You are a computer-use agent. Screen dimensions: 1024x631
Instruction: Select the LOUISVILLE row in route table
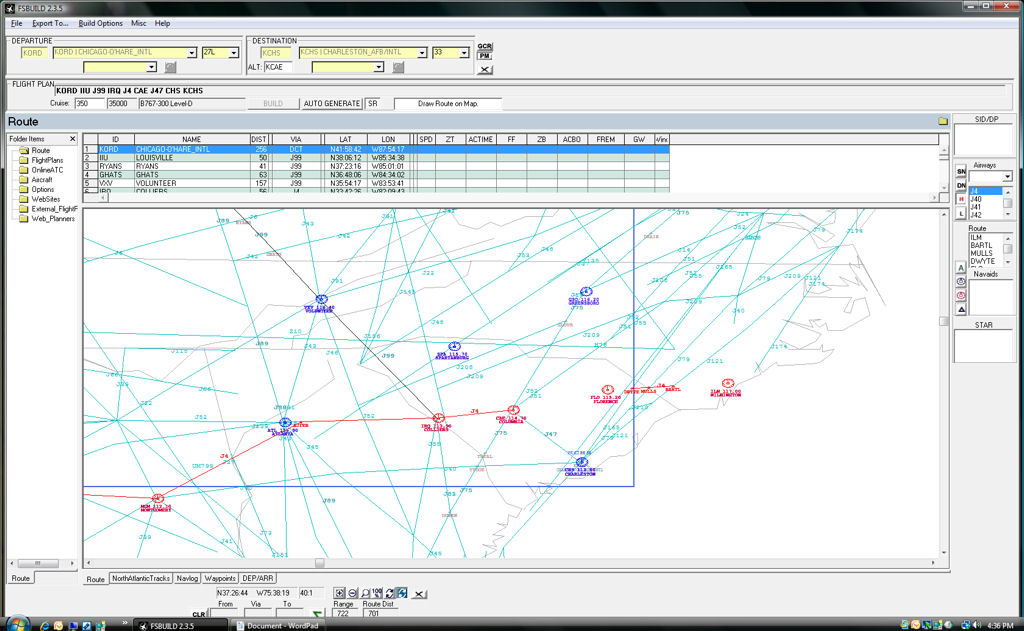(x=376, y=157)
